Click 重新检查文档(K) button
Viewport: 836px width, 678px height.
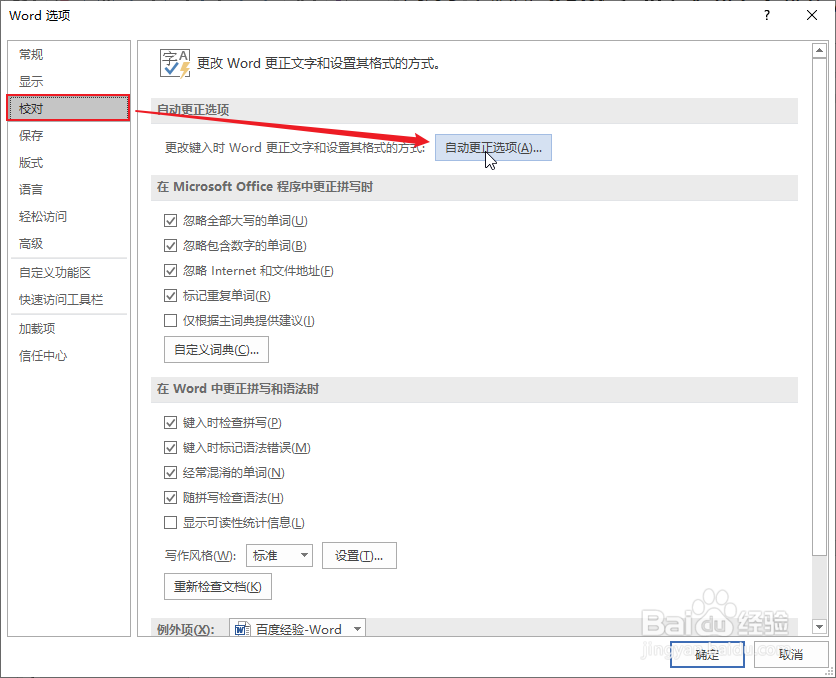(x=218, y=587)
